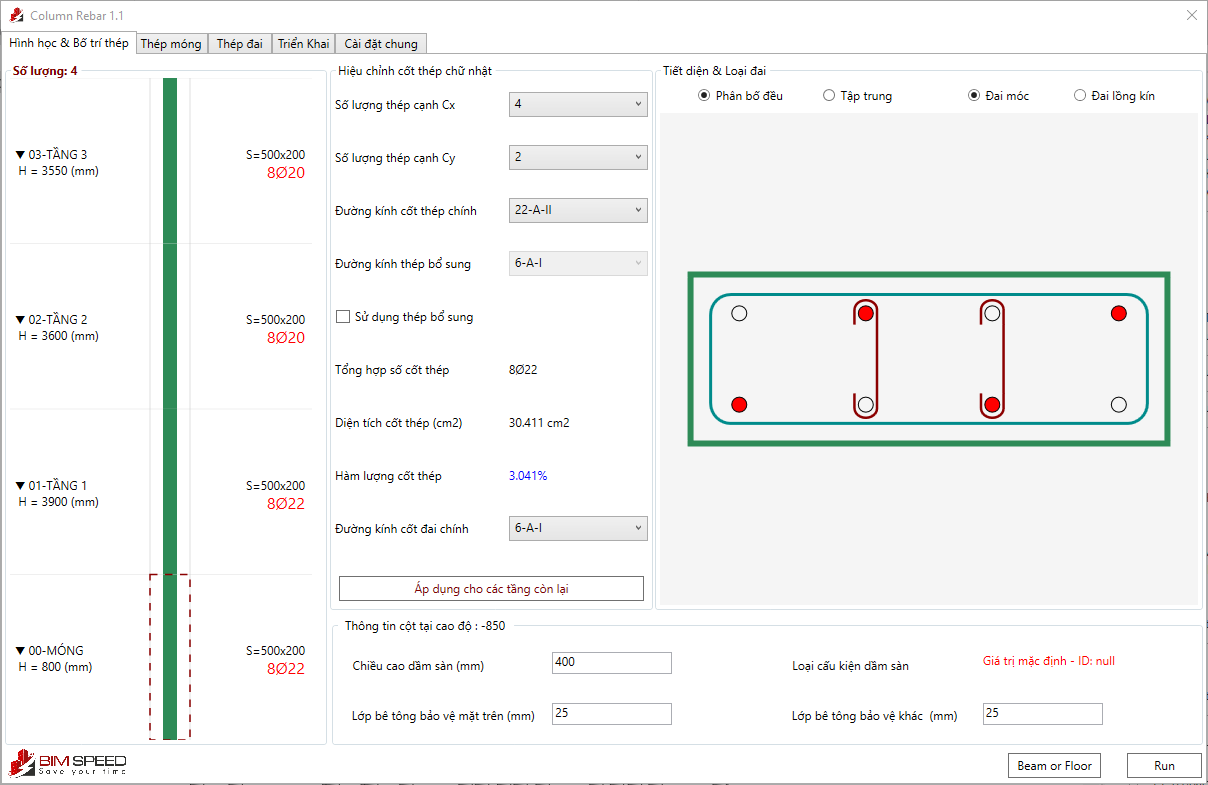The image size is (1208, 785).
Task: Click the Column Rebar icon in title bar
Action: [x=15, y=15]
